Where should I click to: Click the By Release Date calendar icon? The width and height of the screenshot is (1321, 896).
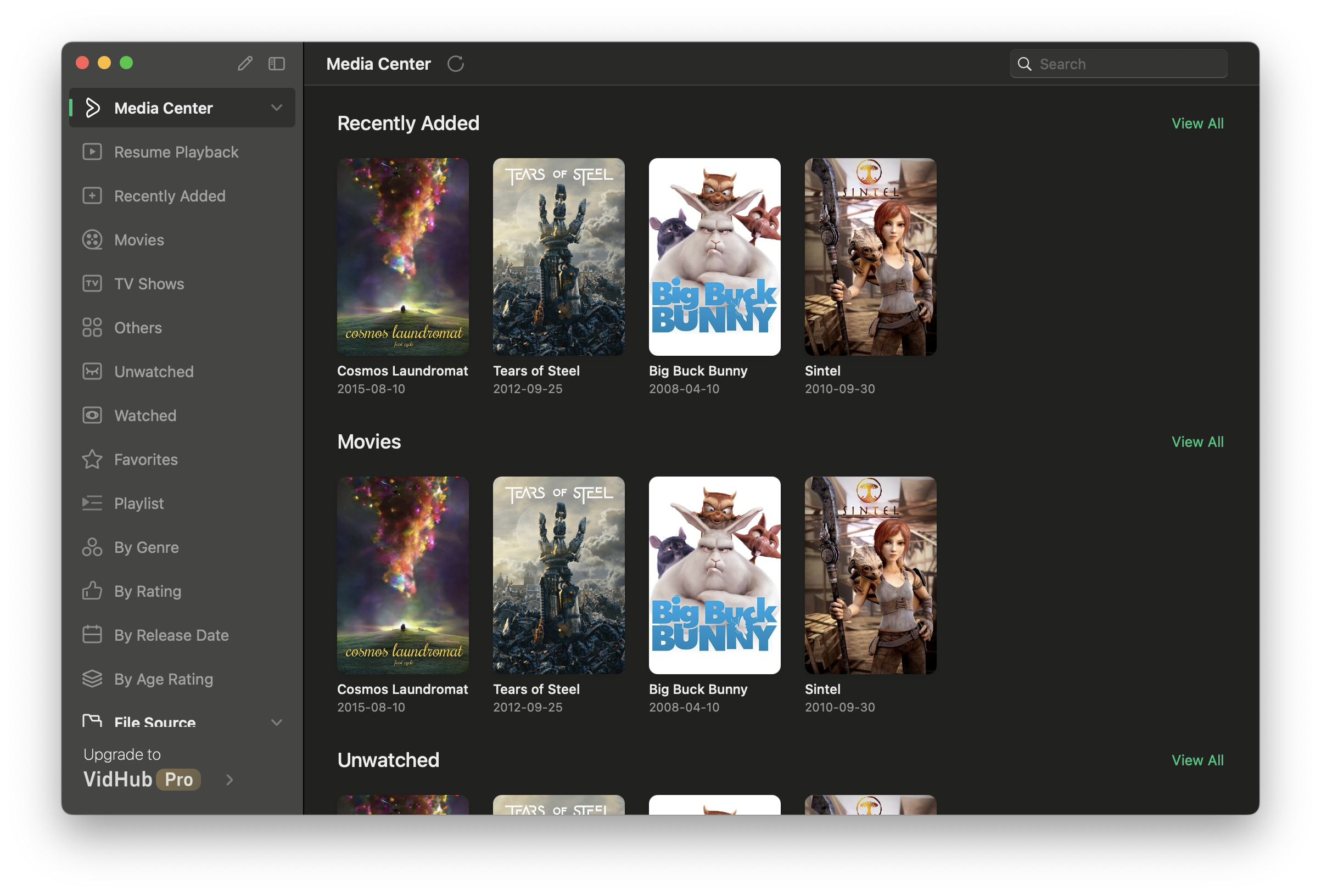click(x=92, y=635)
